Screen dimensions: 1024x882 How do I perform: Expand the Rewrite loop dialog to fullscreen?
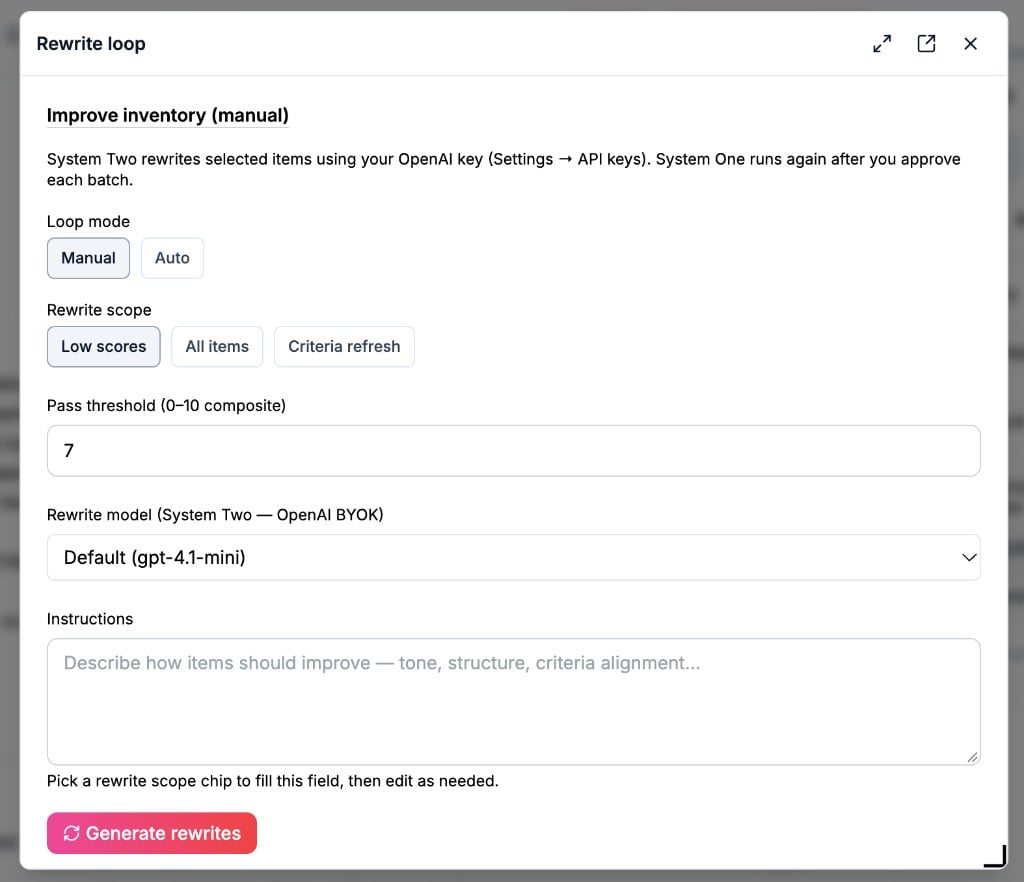coord(882,44)
